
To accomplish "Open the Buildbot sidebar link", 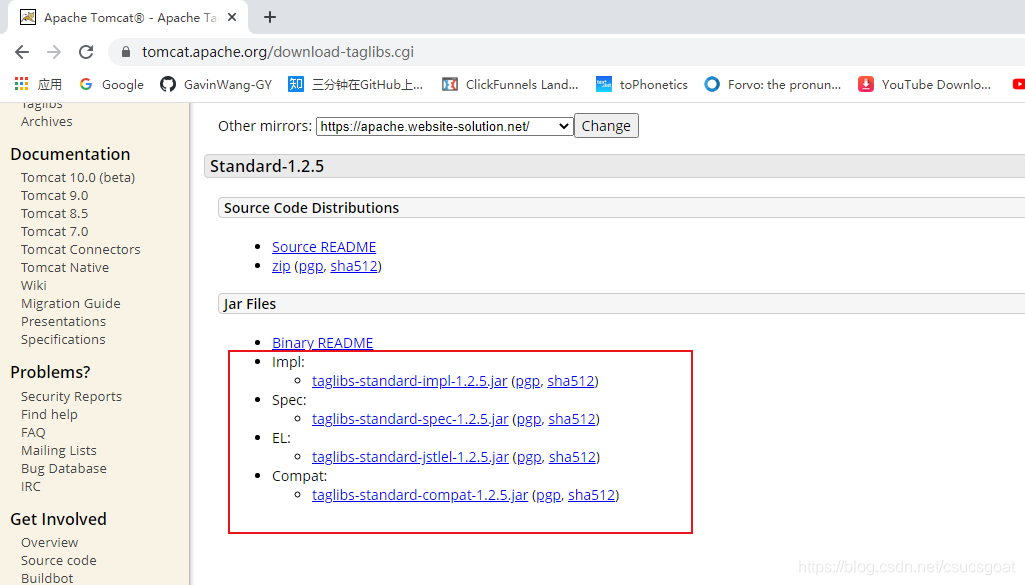I will [x=47, y=578].
